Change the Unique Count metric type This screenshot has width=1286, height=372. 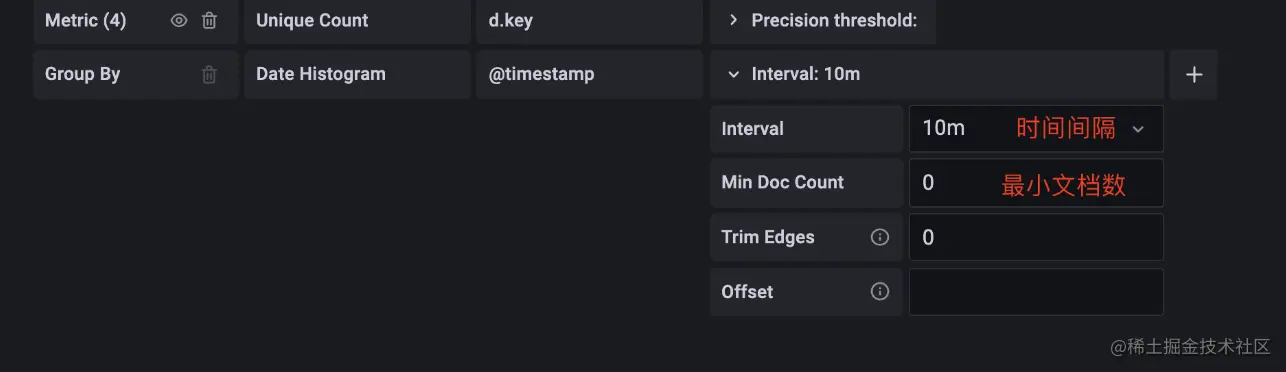(357, 20)
